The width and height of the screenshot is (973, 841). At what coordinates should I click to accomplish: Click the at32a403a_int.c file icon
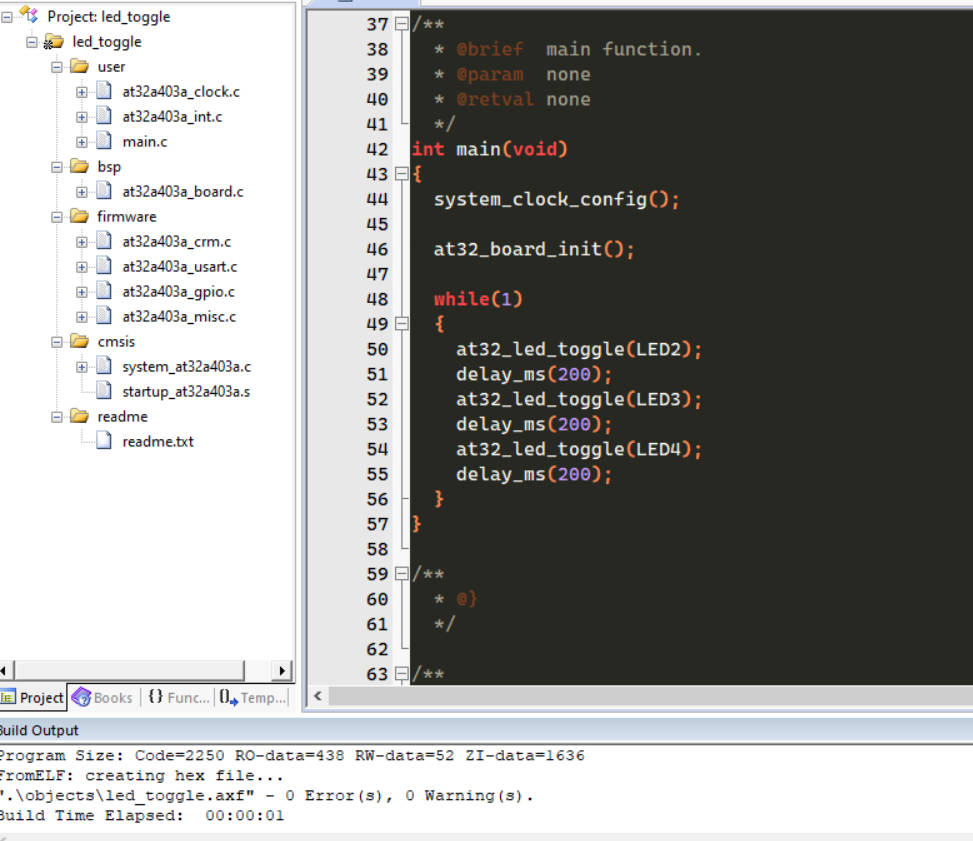[x=104, y=115]
